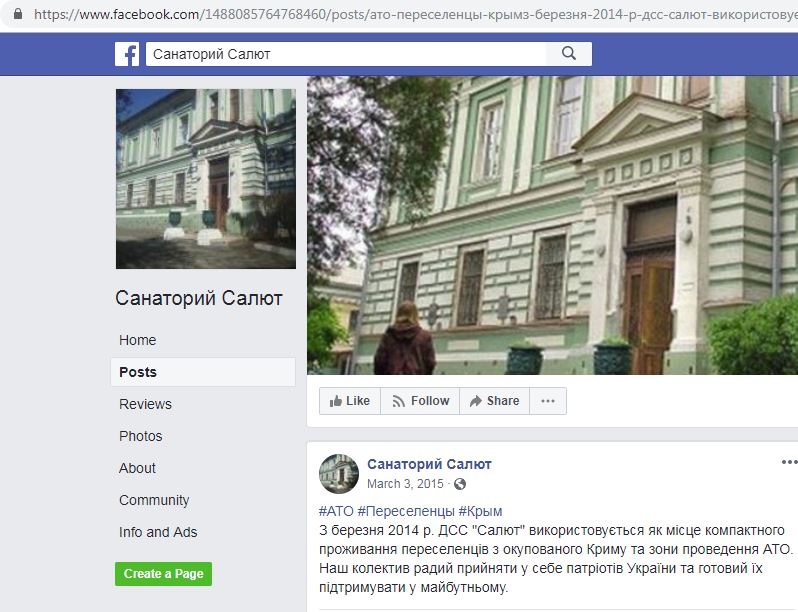Click the Facebook logo icon
The width and height of the screenshot is (798, 612).
pos(127,54)
